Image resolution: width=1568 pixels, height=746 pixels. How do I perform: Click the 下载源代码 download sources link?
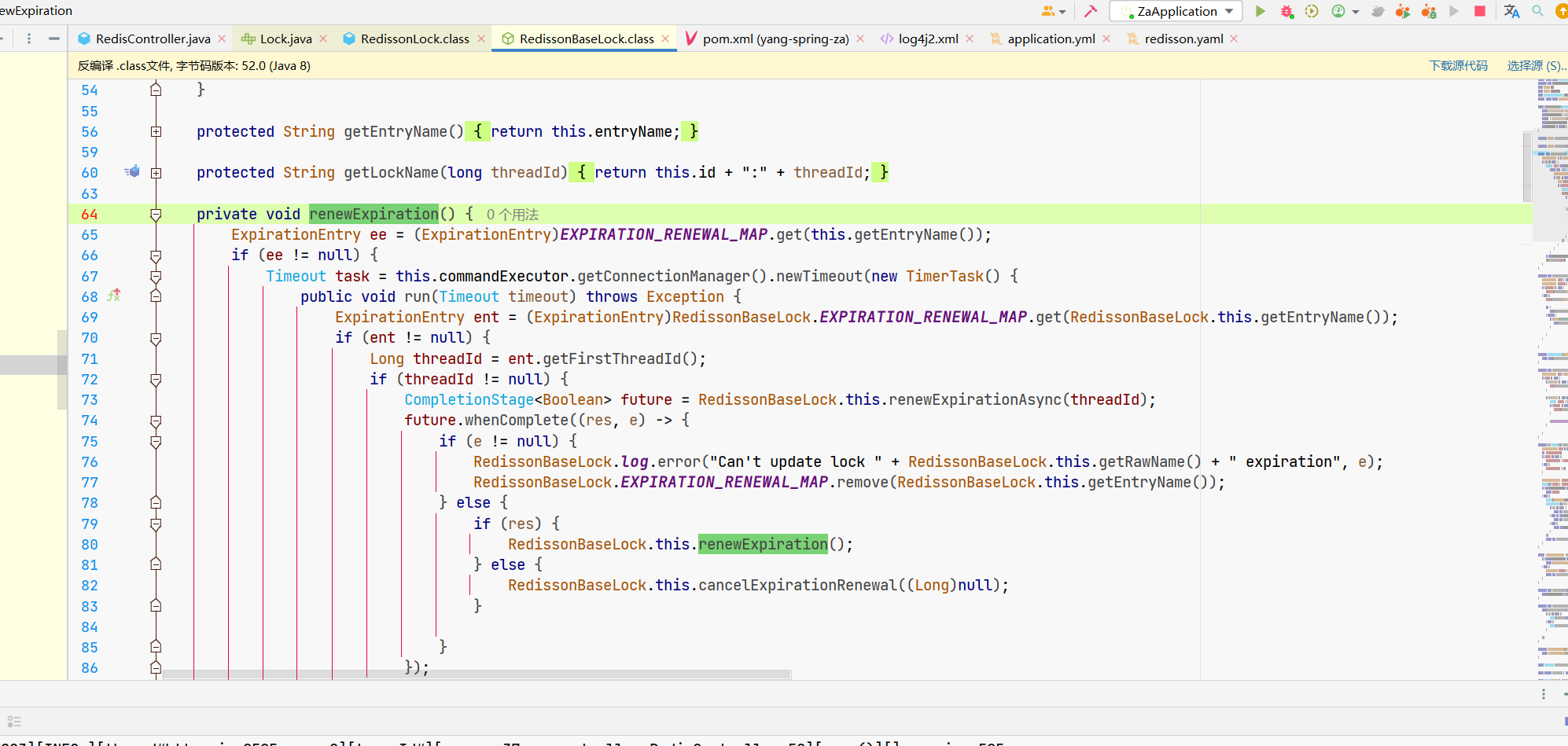coord(1458,66)
